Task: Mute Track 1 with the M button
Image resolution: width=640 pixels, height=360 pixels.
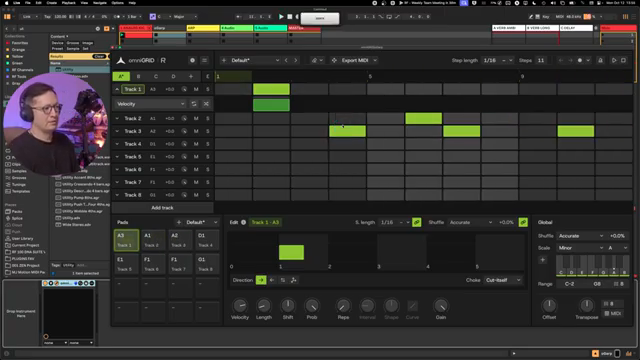Action: click(196, 89)
